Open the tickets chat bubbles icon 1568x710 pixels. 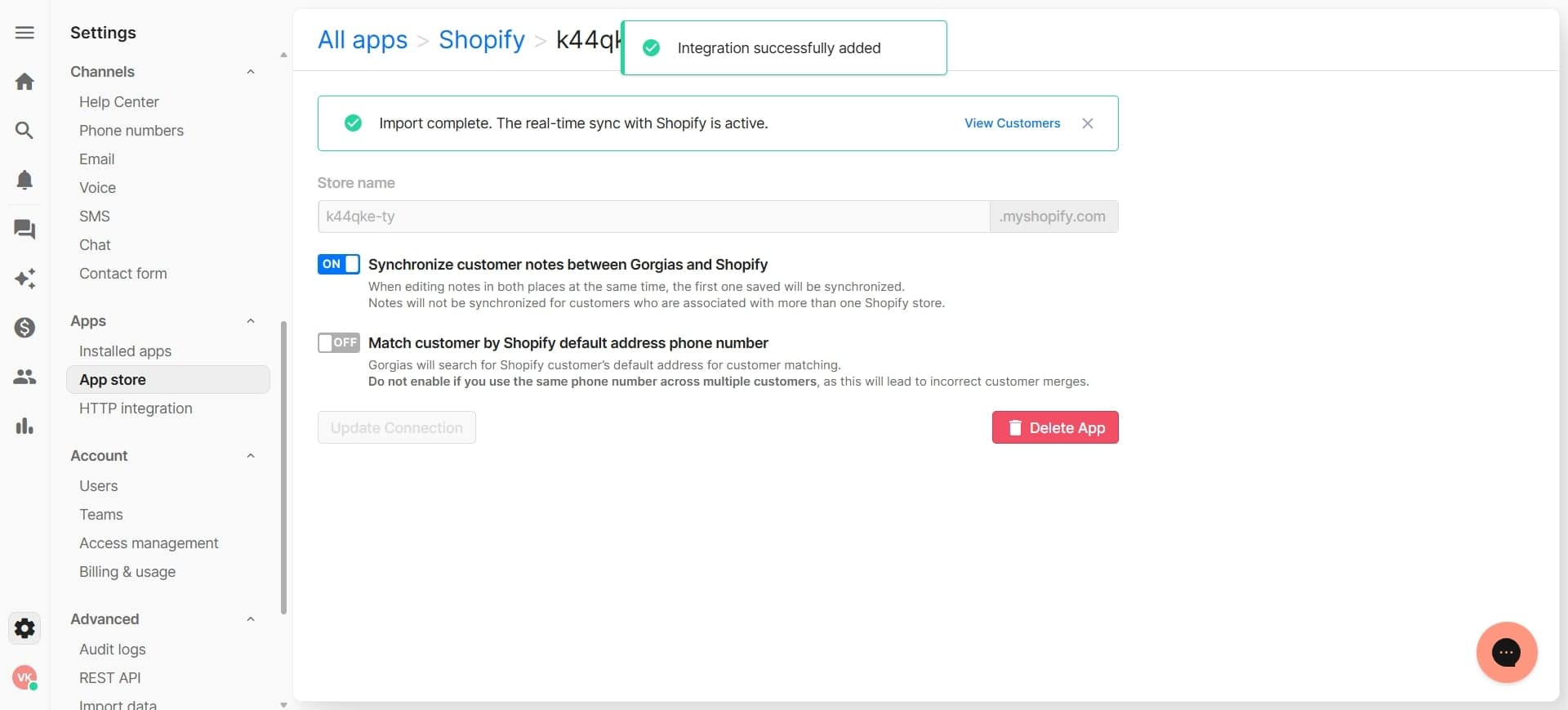[x=24, y=230]
